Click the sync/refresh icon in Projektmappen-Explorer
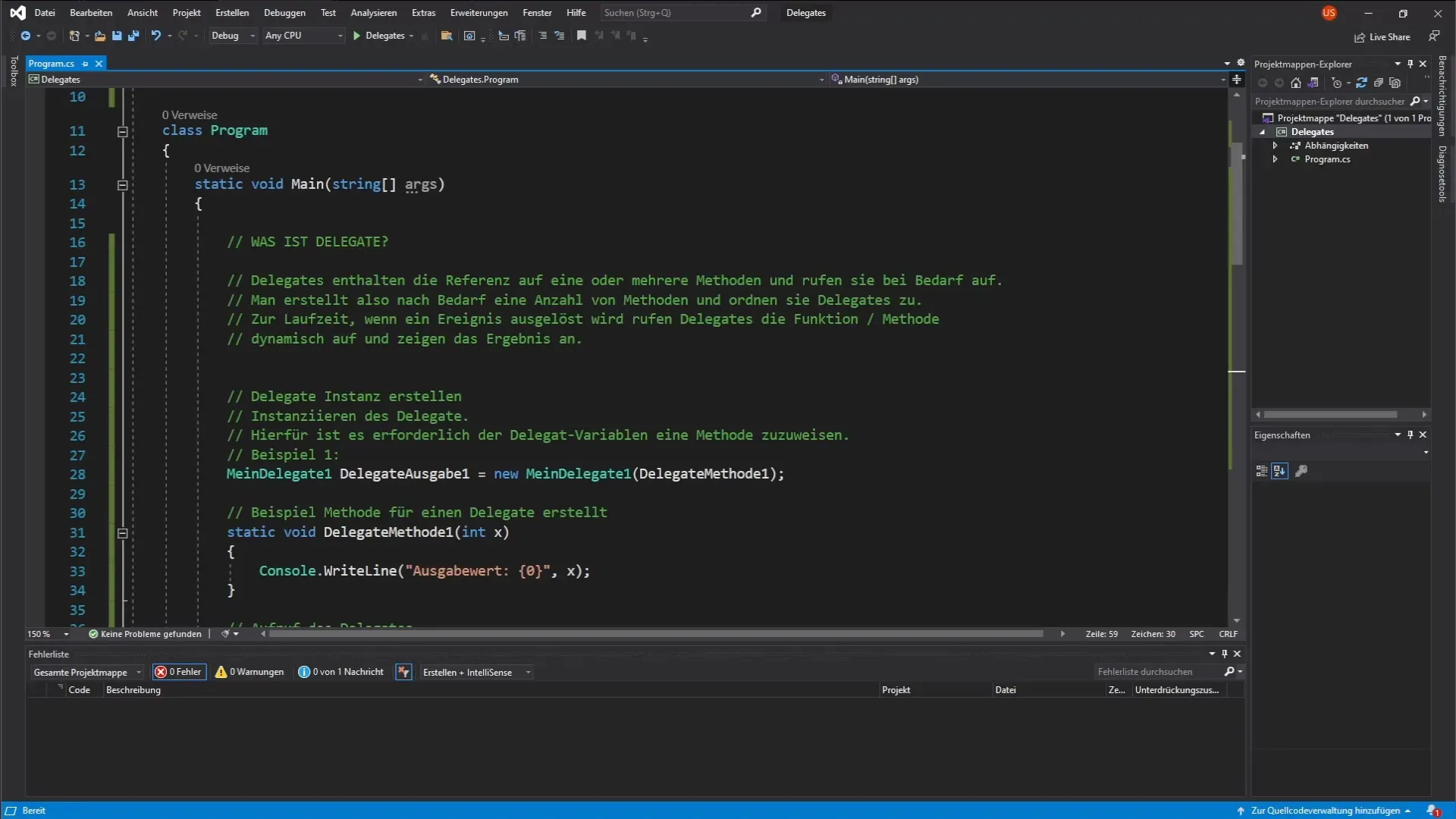1456x819 pixels. (1361, 83)
